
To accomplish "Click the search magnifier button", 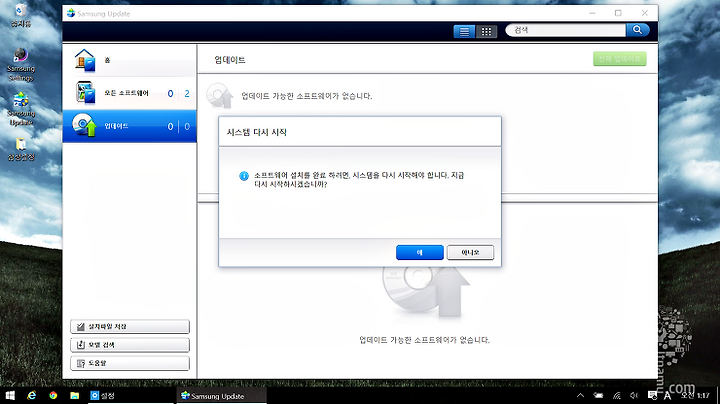I will [x=637, y=30].
